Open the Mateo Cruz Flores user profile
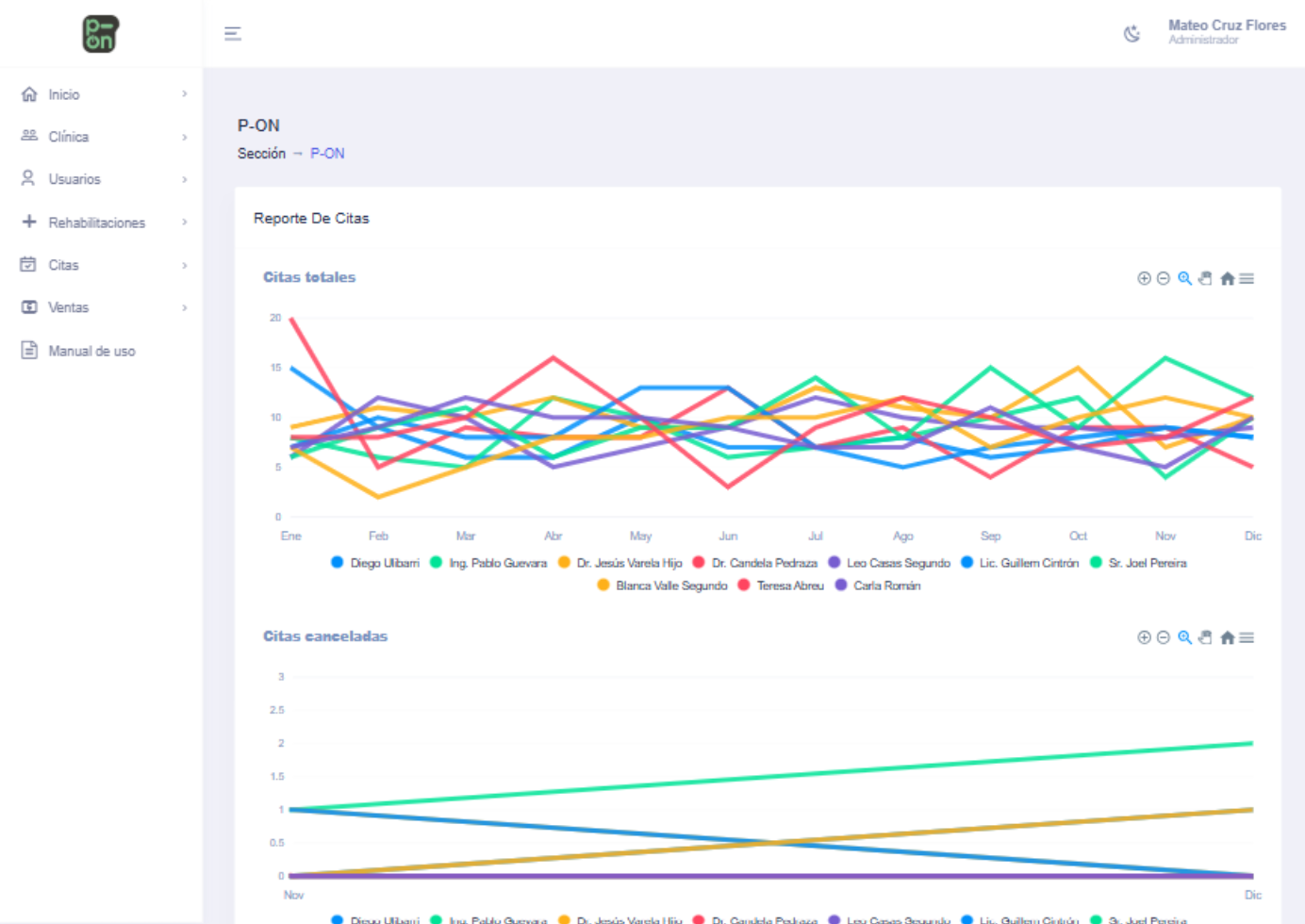The image size is (1305, 924). click(1226, 31)
